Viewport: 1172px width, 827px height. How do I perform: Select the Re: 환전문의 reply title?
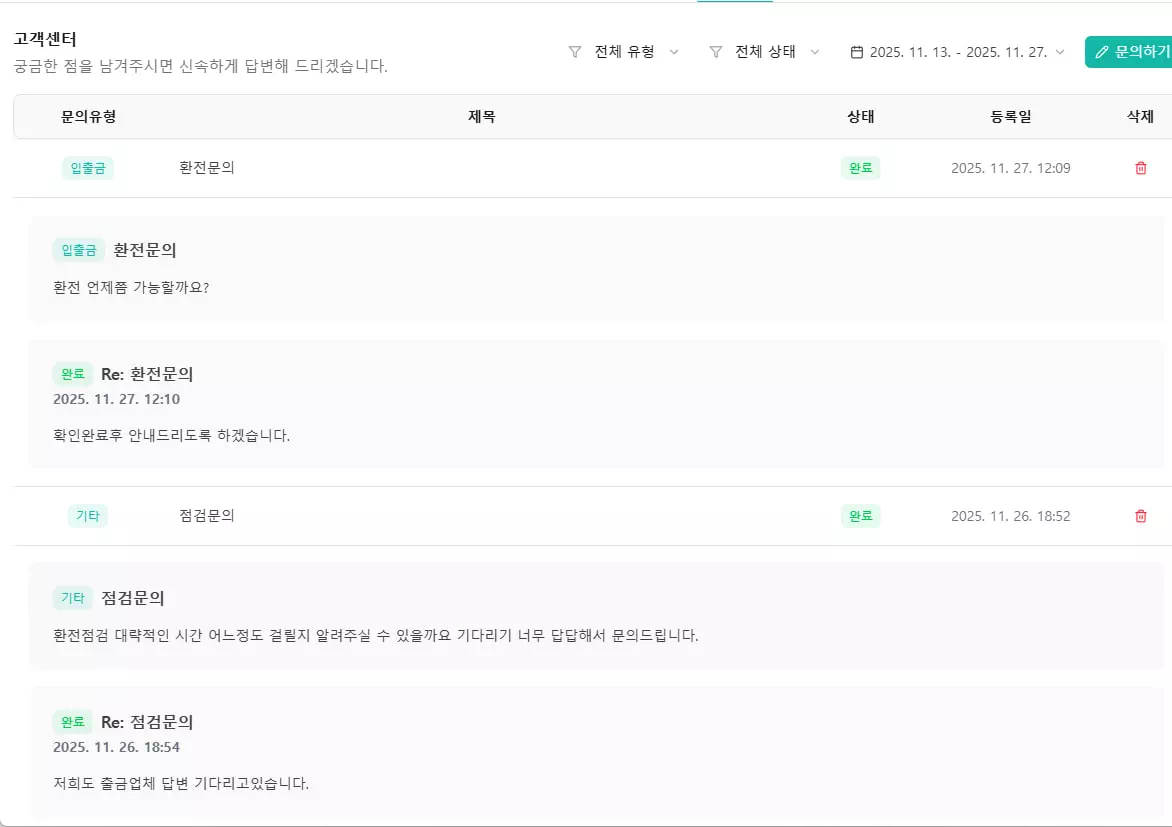147,374
